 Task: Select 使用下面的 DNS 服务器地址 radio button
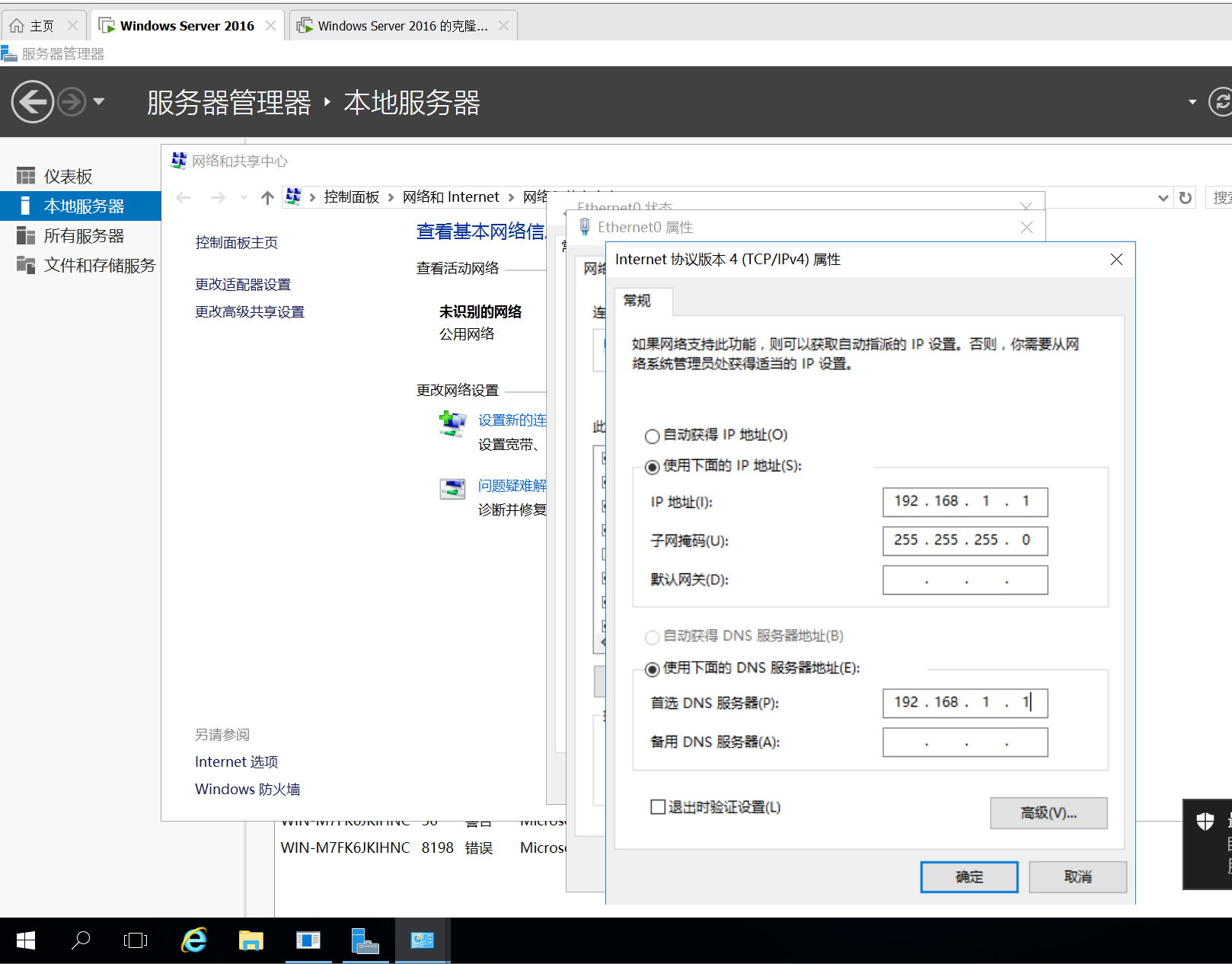click(652, 669)
